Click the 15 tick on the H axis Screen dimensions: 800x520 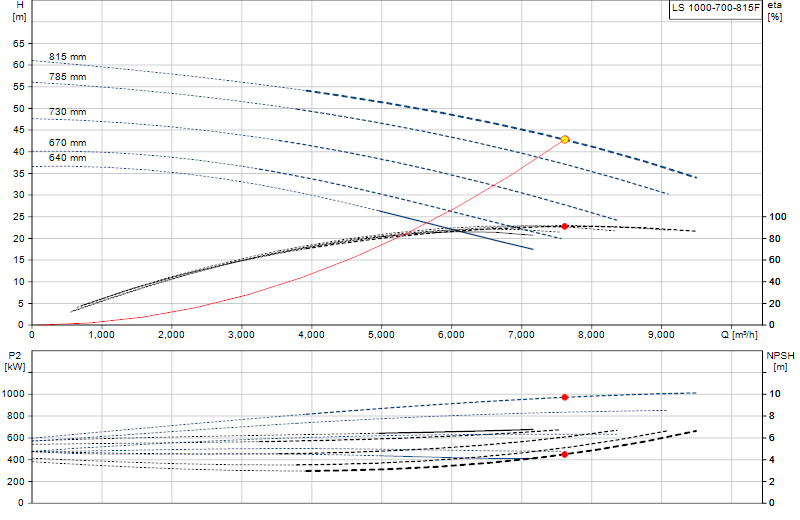click(19, 260)
